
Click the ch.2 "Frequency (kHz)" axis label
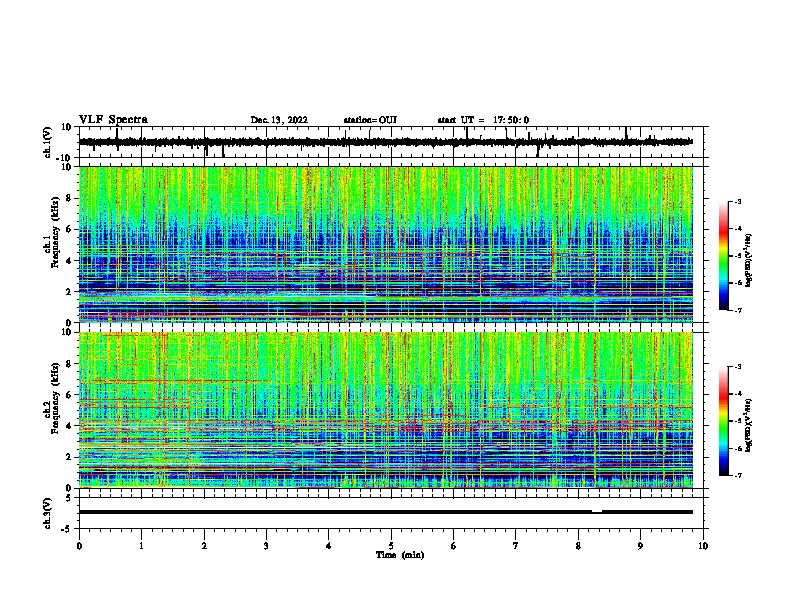pyautogui.click(x=55, y=398)
